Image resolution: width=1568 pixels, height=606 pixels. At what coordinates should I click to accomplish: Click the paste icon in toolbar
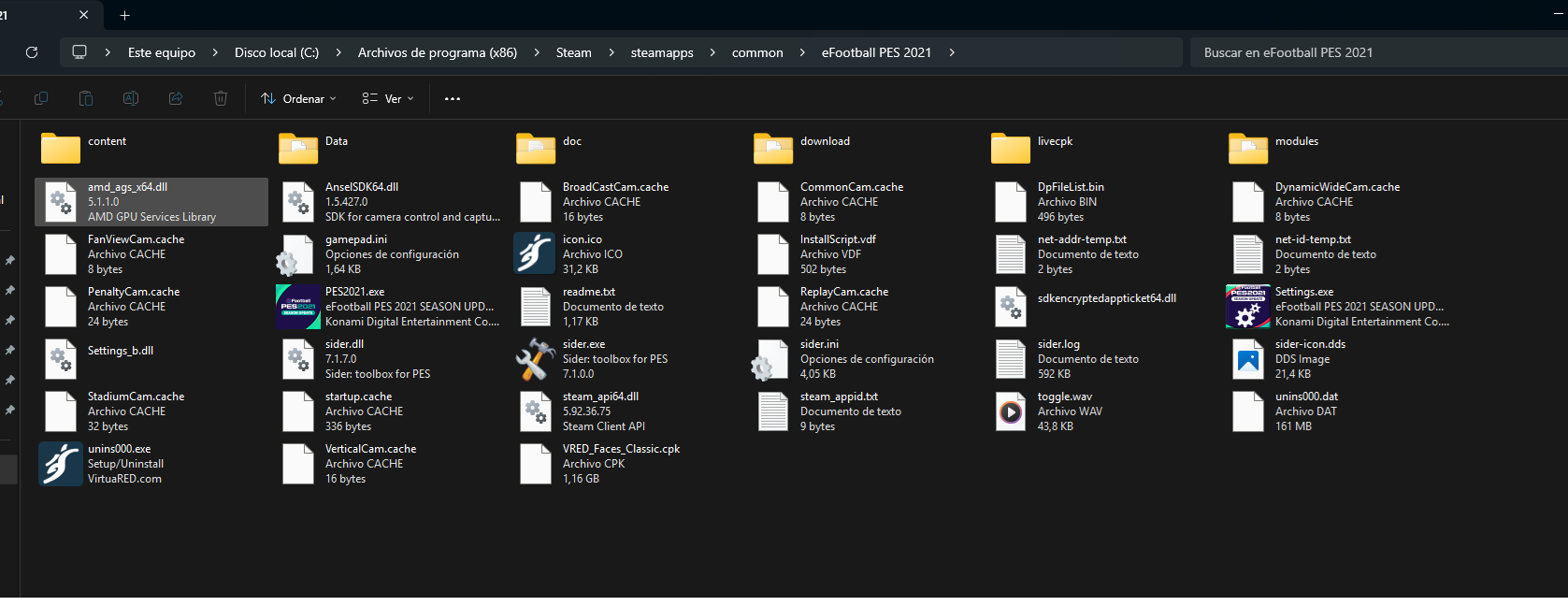point(86,98)
